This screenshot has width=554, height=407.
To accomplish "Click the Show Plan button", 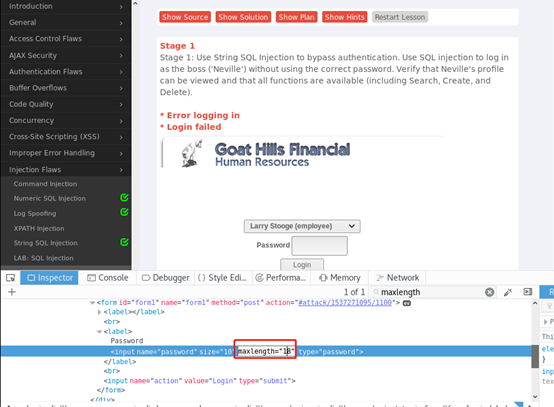I will point(296,17).
